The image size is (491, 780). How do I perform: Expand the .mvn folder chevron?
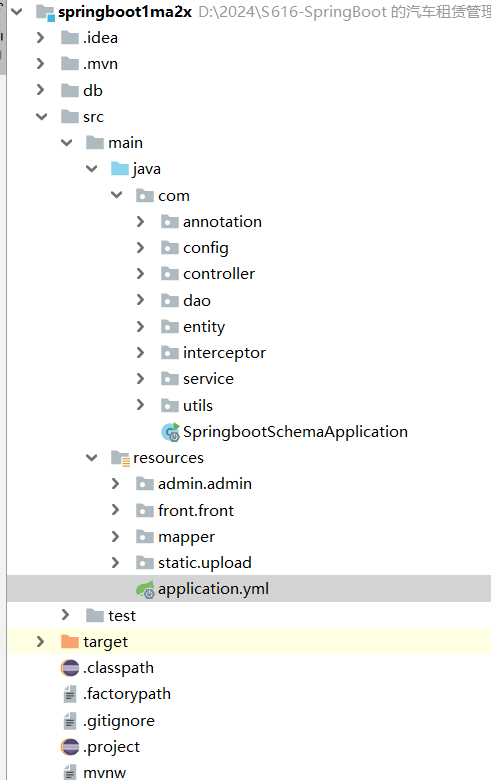point(41,64)
